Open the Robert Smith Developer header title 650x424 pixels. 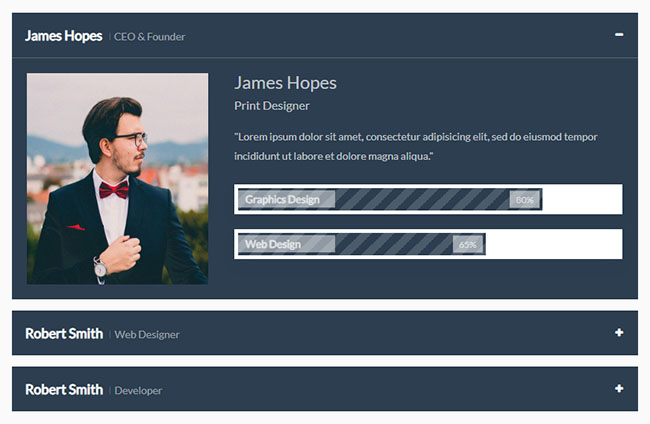(64, 390)
